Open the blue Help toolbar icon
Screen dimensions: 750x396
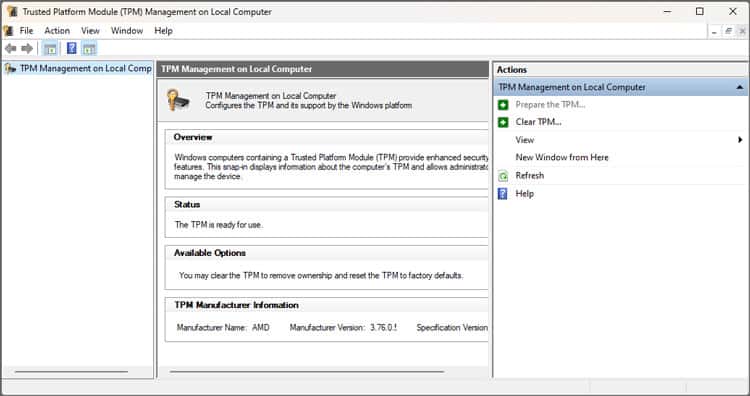point(72,48)
